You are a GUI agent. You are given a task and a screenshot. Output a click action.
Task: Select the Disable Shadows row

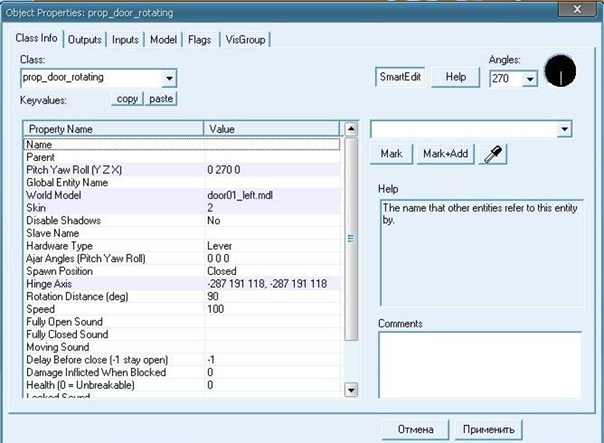click(x=182, y=221)
